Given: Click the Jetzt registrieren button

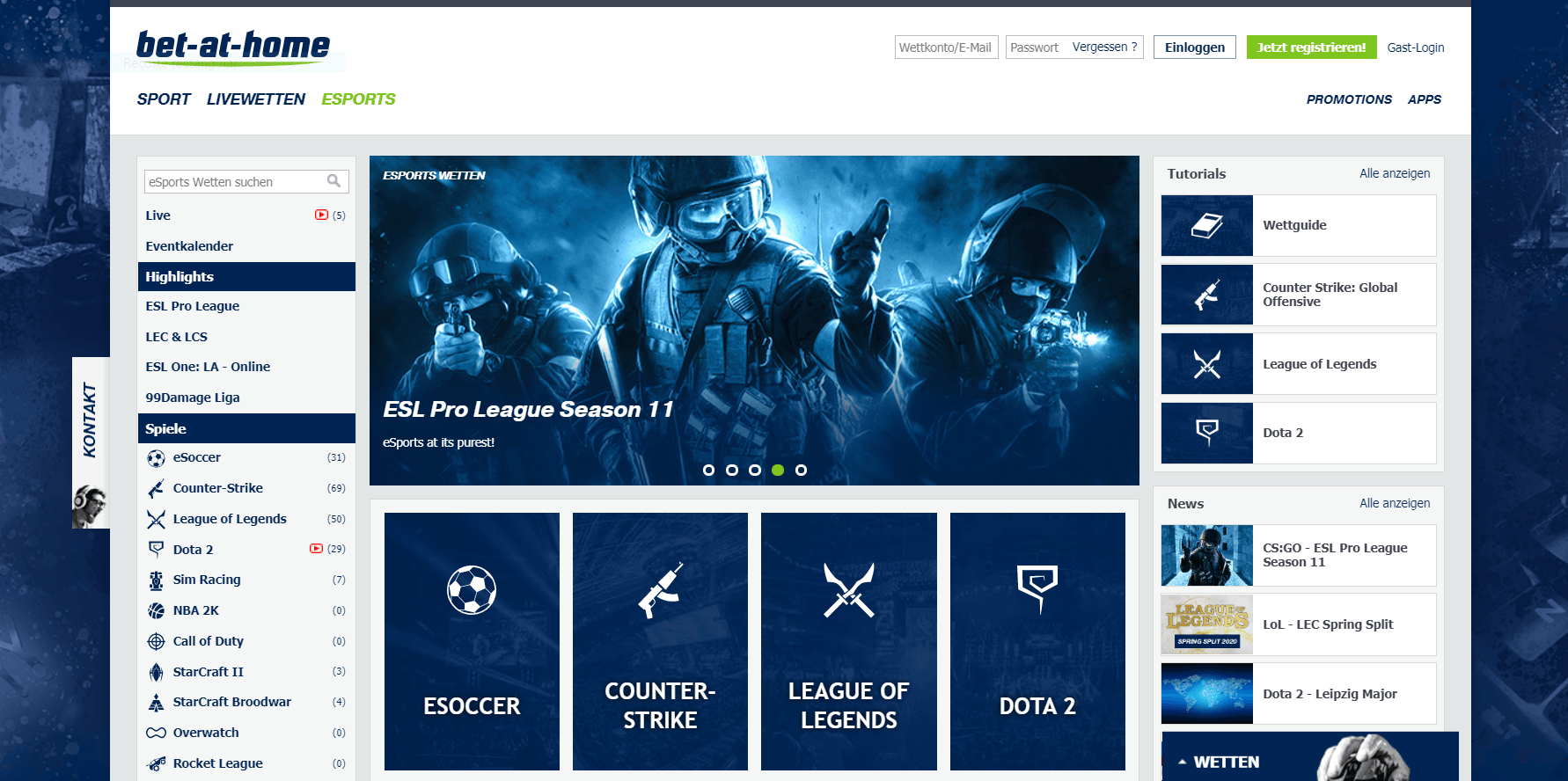Looking at the screenshot, I should [x=1311, y=47].
